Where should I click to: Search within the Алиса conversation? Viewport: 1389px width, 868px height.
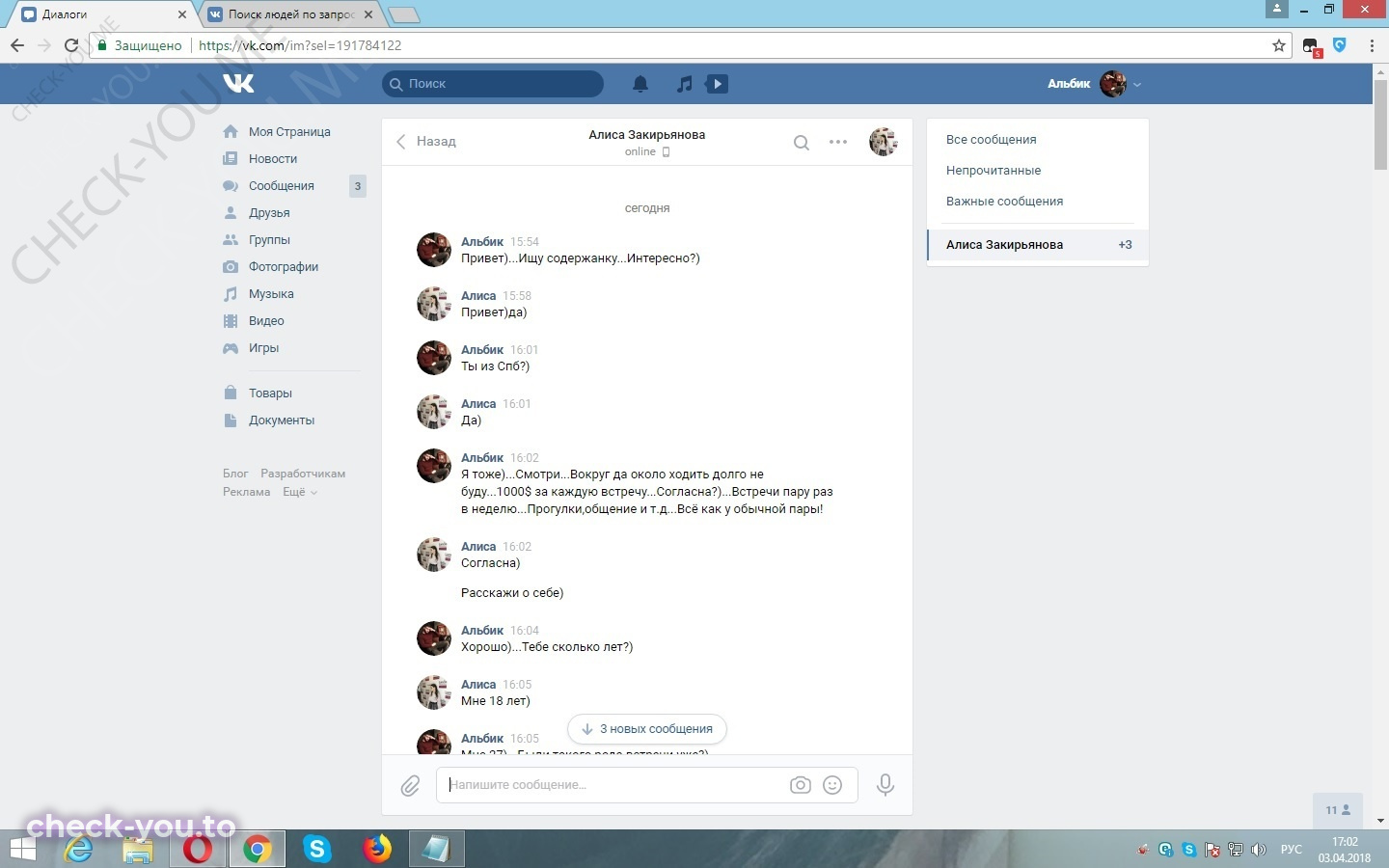pyautogui.click(x=801, y=143)
